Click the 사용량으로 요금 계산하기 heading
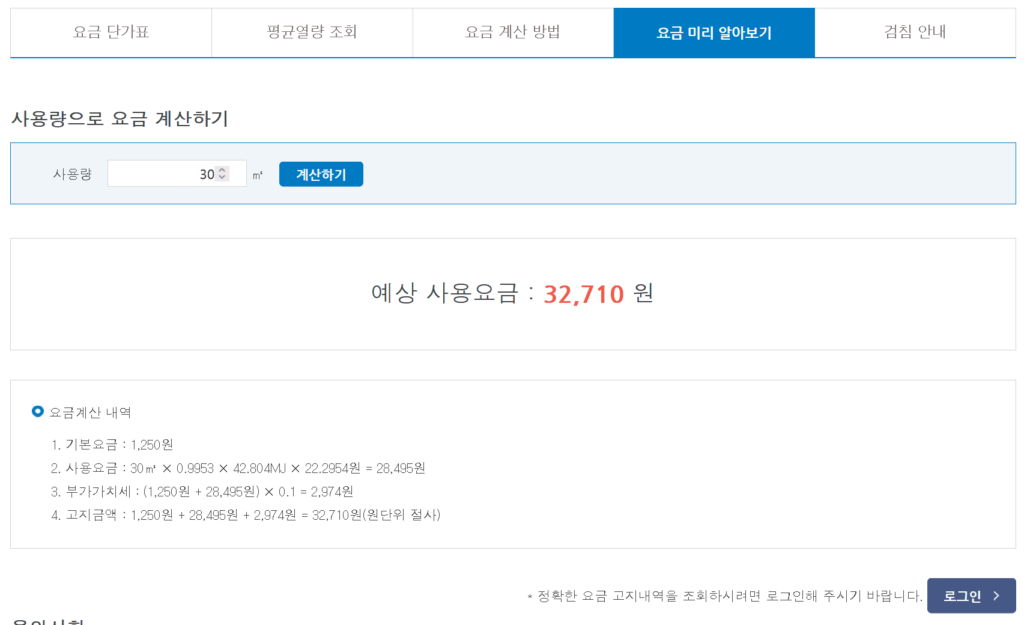The height and width of the screenshot is (625, 1024). point(120,119)
